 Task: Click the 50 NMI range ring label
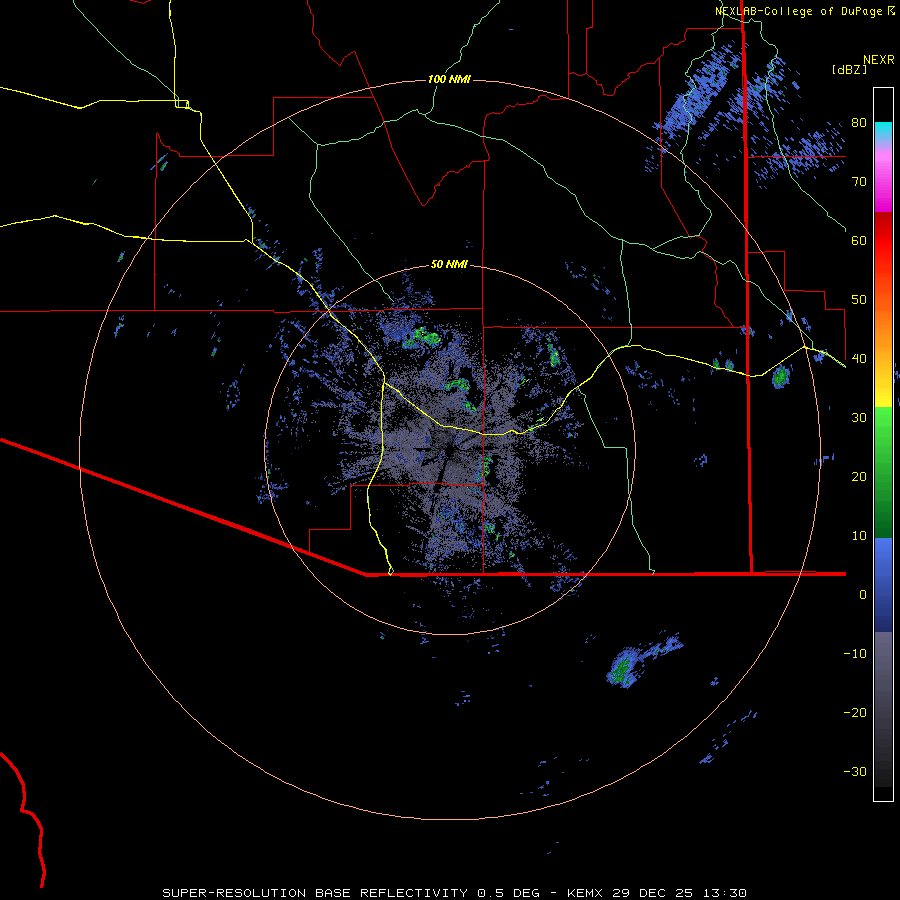(x=449, y=264)
